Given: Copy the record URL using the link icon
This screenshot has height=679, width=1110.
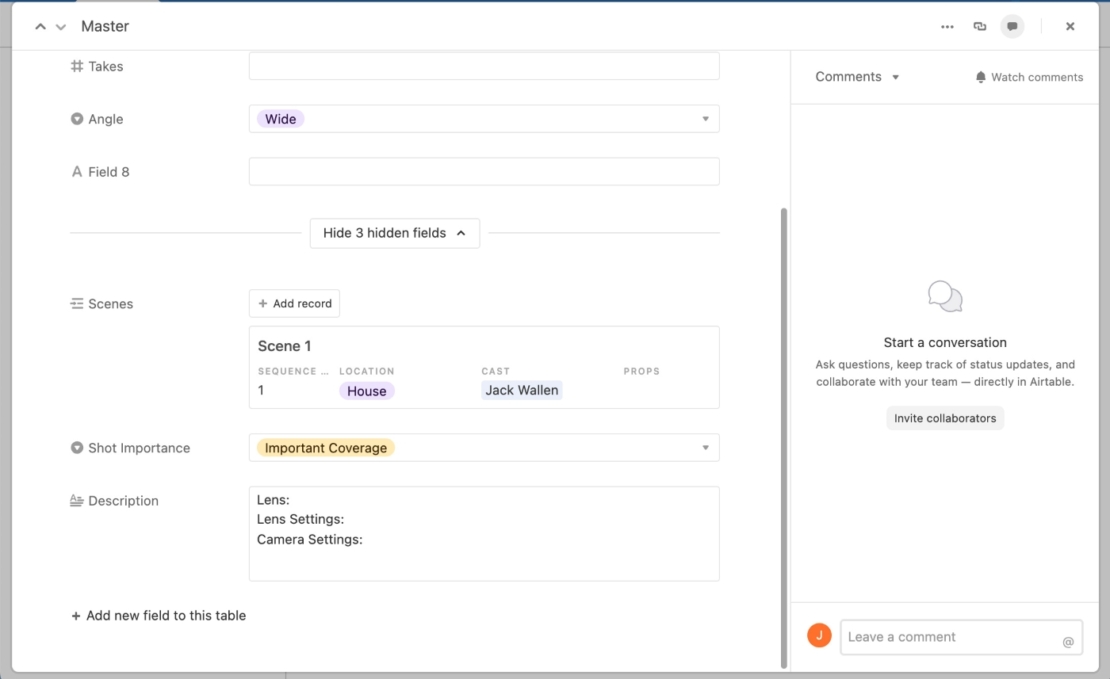Looking at the screenshot, I should pyautogui.click(x=980, y=26).
